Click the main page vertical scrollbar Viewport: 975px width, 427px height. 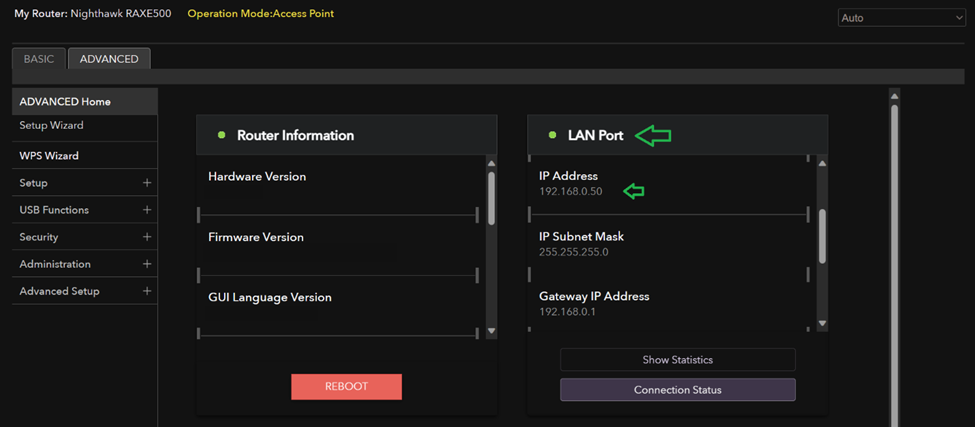coord(894,250)
